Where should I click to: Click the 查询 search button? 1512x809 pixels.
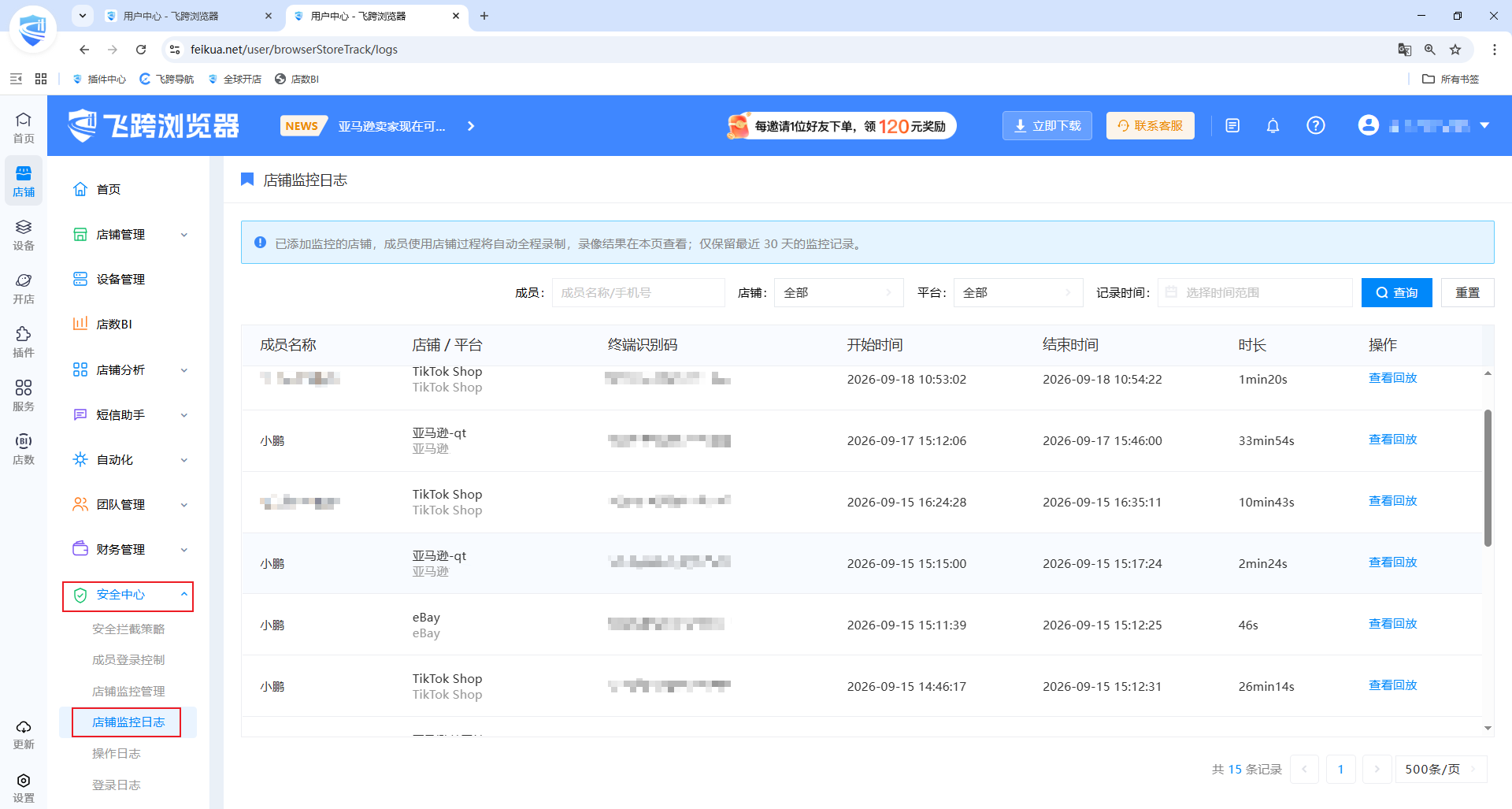coord(1396,292)
